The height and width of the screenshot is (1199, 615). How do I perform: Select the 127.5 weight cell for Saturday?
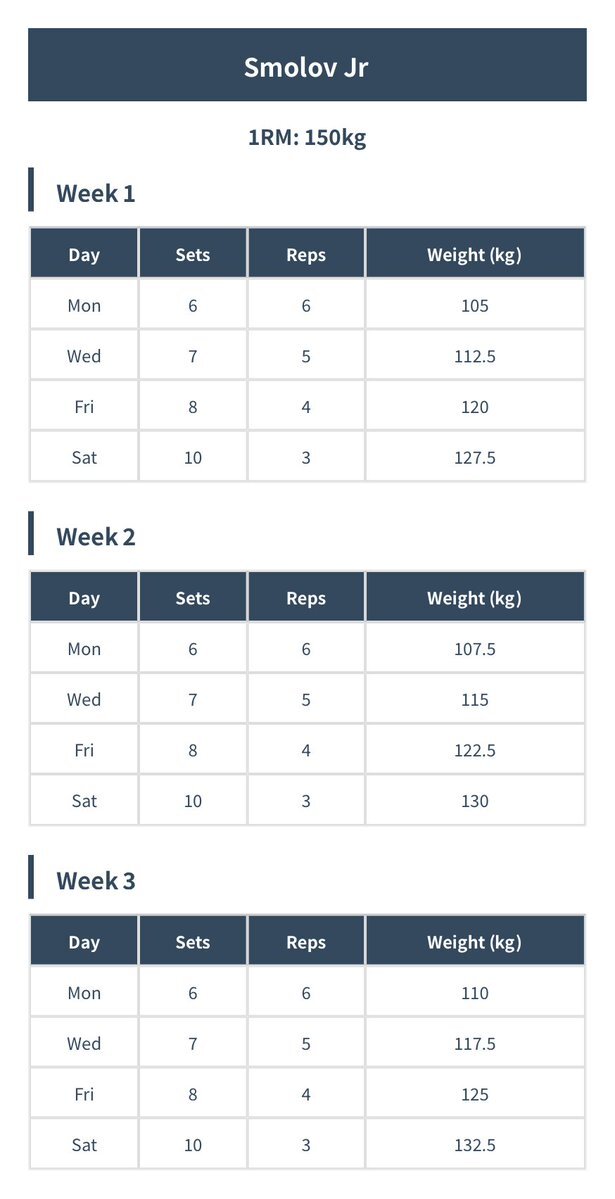[475, 457]
